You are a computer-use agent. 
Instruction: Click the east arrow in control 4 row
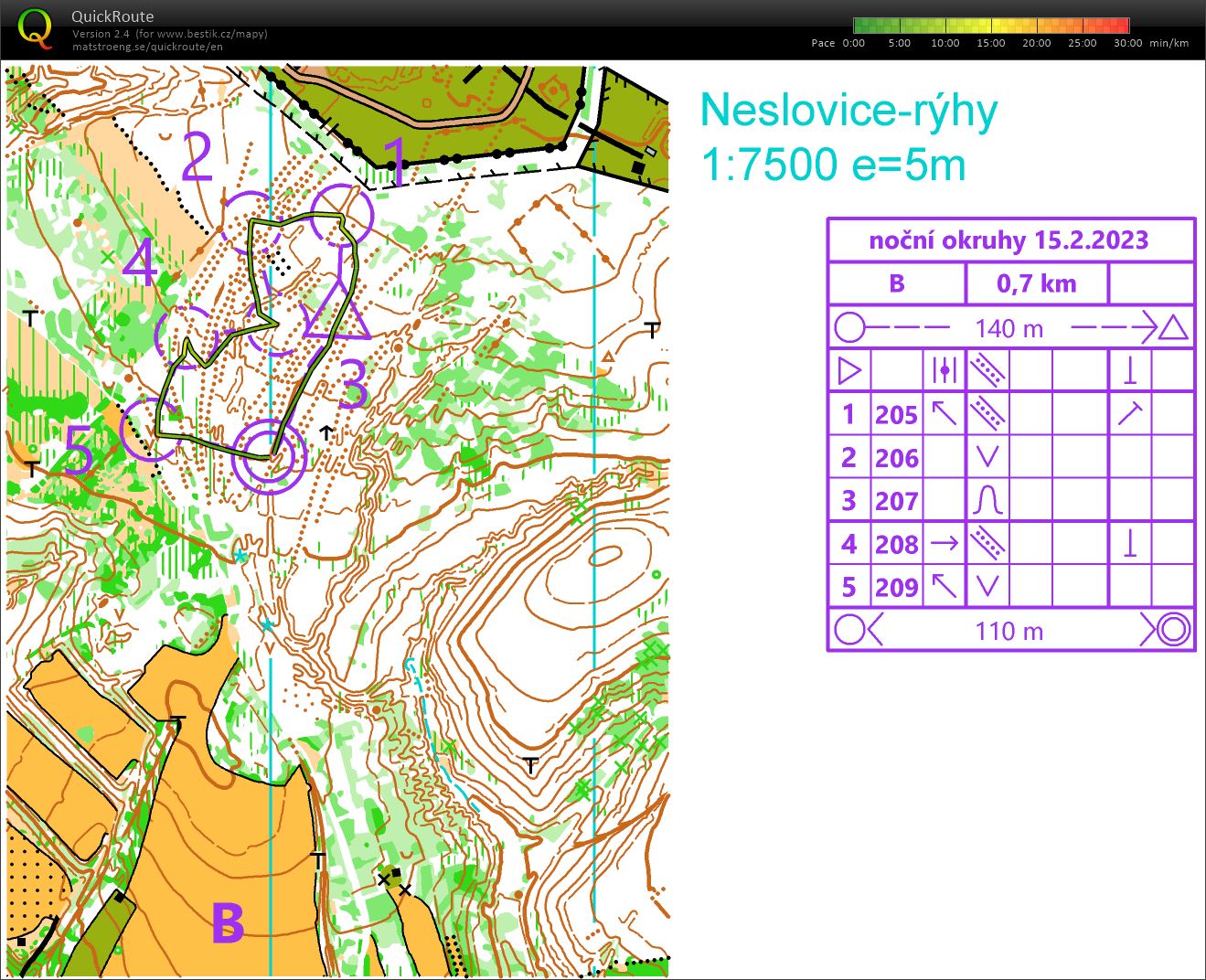(944, 544)
